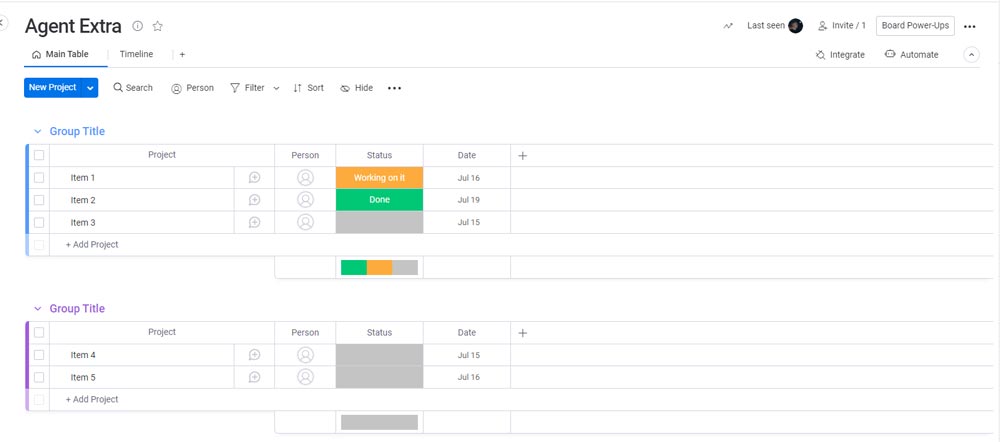Open the Automate option
The height and width of the screenshot is (442, 1000).
point(911,55)
